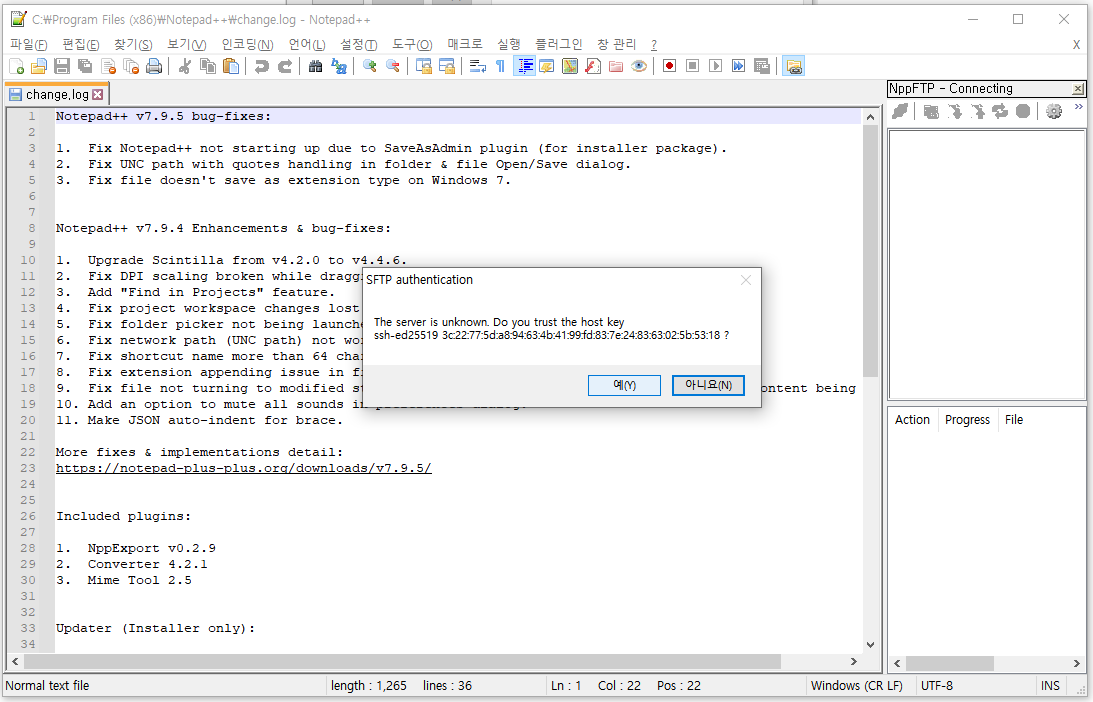Save current recorded macro icon
The image size is (1093, 702).
click(761, 66)
